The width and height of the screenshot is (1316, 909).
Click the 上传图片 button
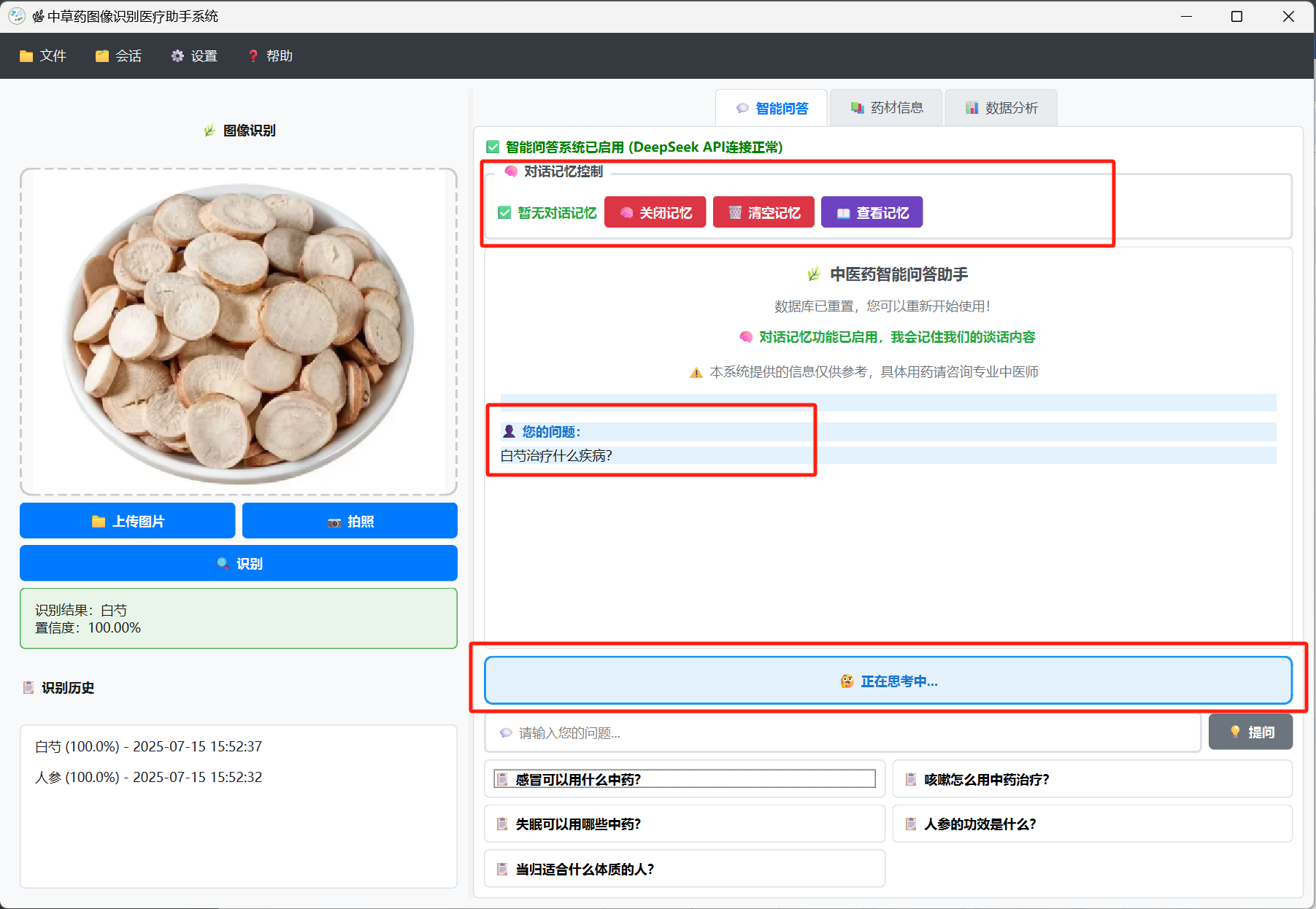128,521
